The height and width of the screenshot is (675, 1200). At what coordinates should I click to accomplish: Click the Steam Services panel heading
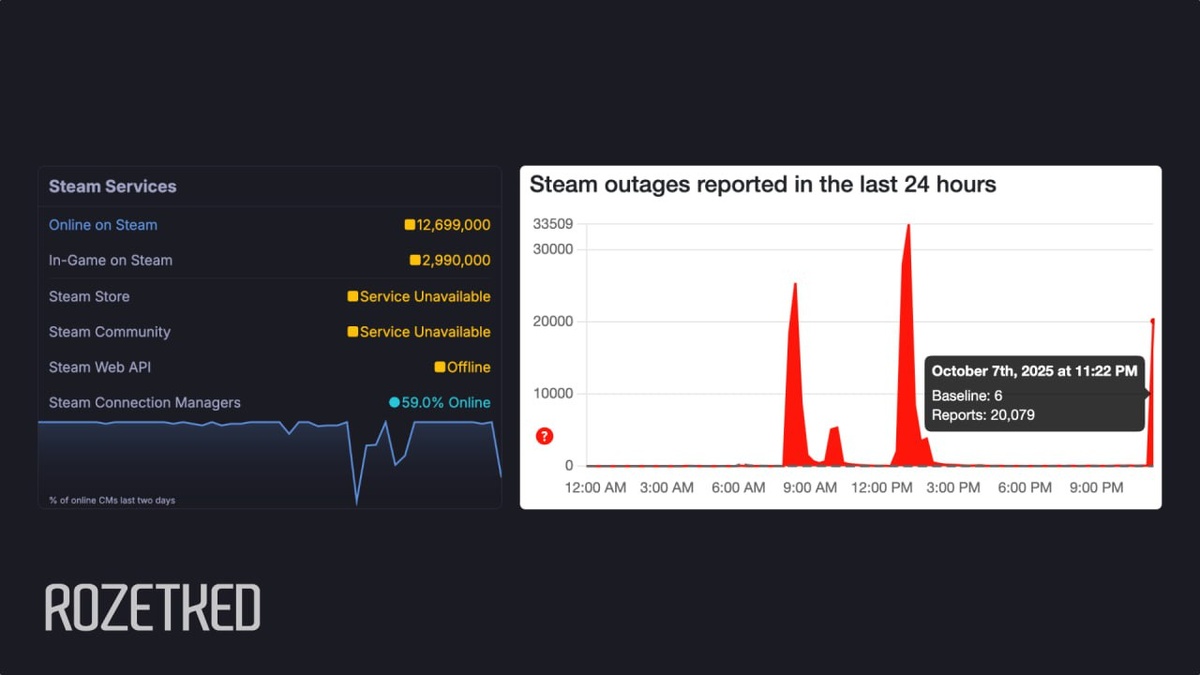coord(112,186)
